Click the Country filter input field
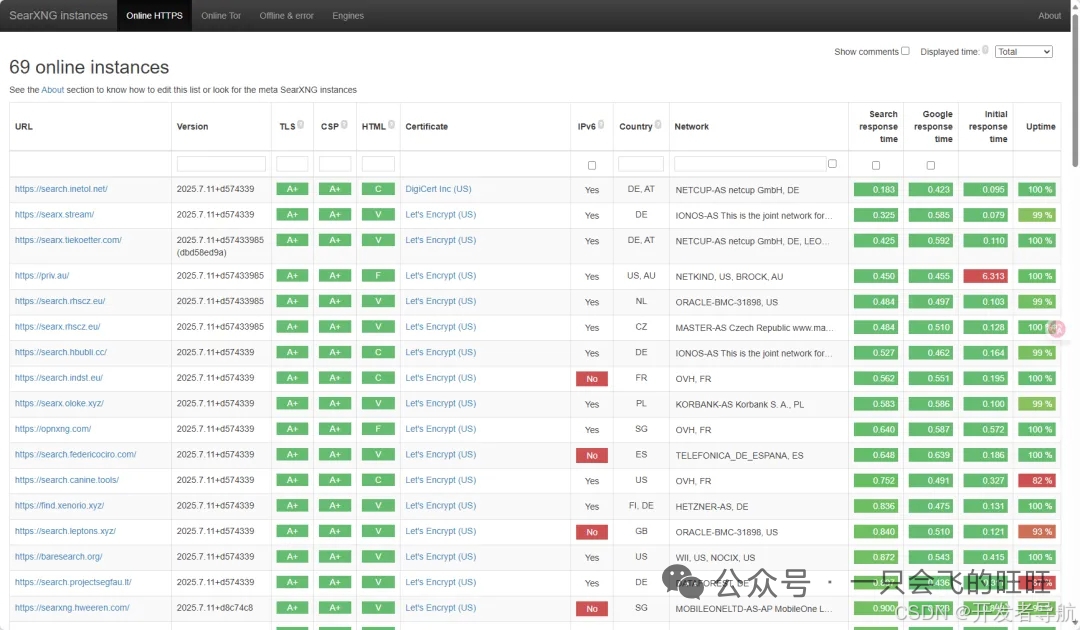The height and width of the screenshot is (630, 1080). pos(641,164)
